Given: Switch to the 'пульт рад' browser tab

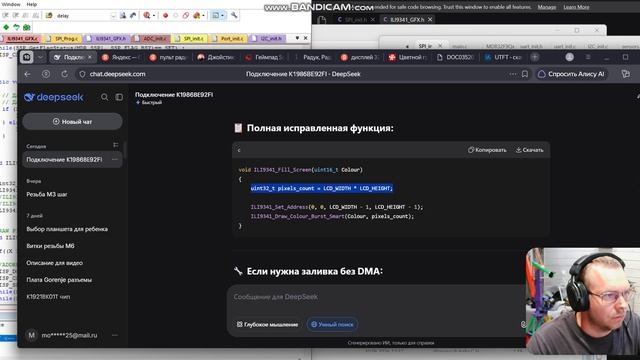Looking at the screenshot, I should 169,57.
